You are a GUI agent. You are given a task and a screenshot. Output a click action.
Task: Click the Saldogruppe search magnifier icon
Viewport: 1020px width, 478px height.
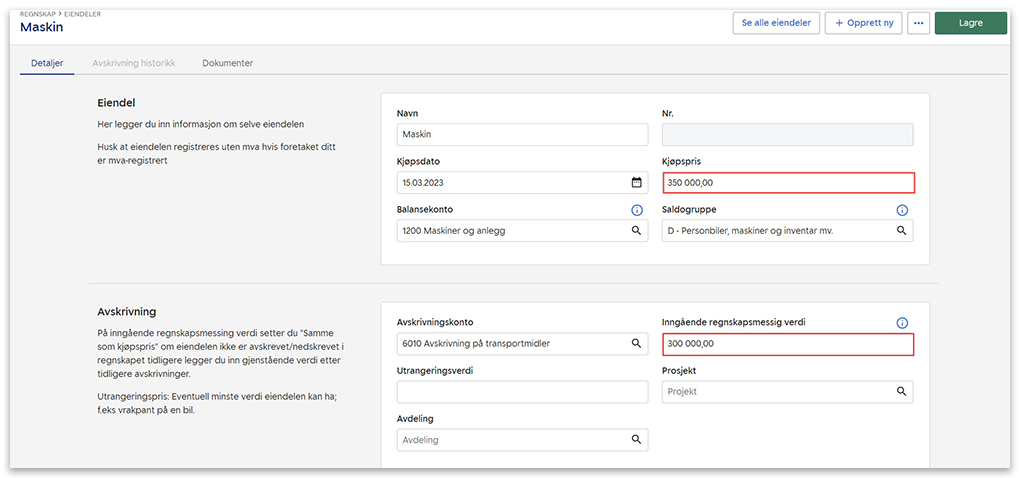point(901,231)
